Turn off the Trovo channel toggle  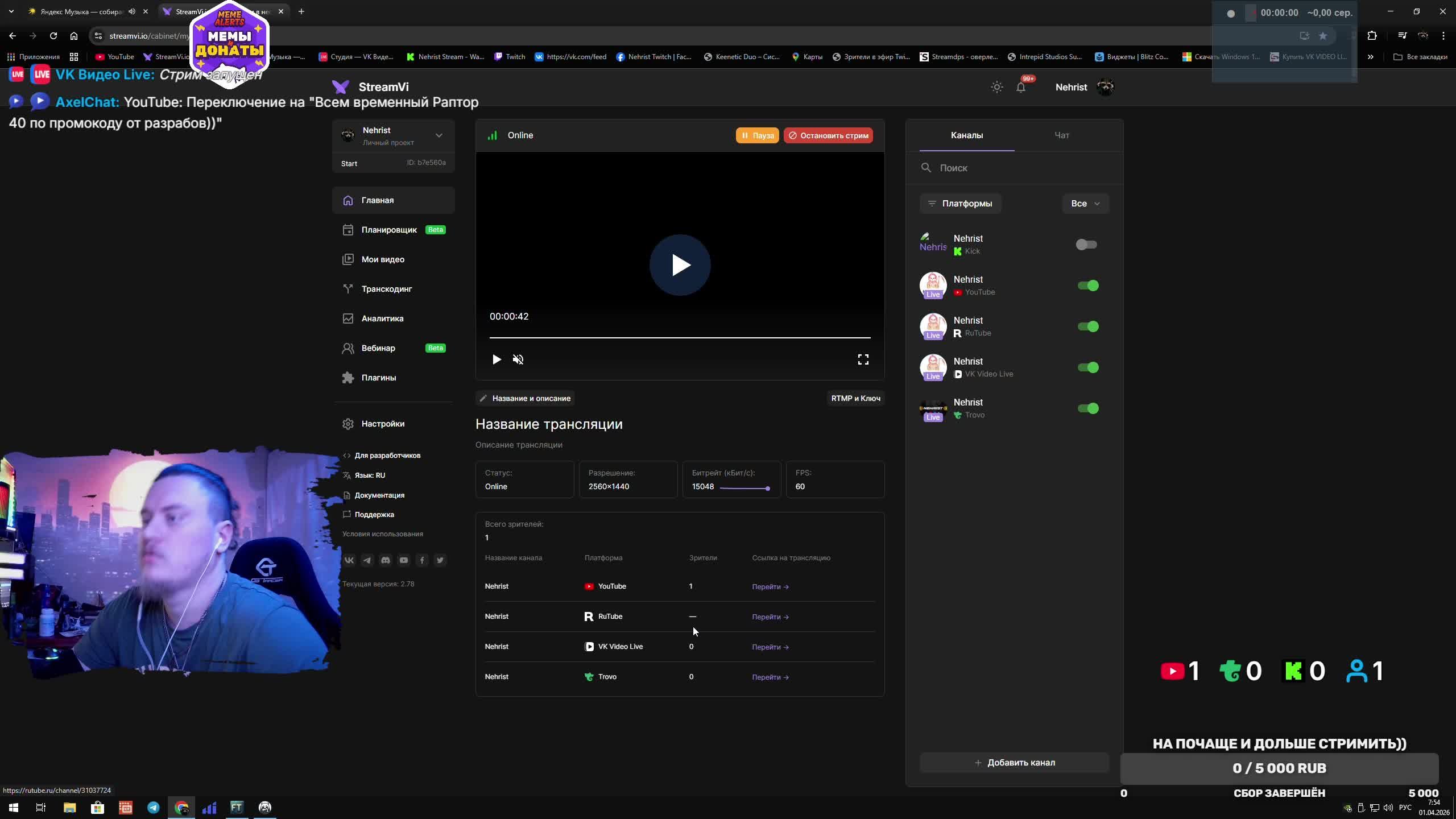[x=1087, y=408]
